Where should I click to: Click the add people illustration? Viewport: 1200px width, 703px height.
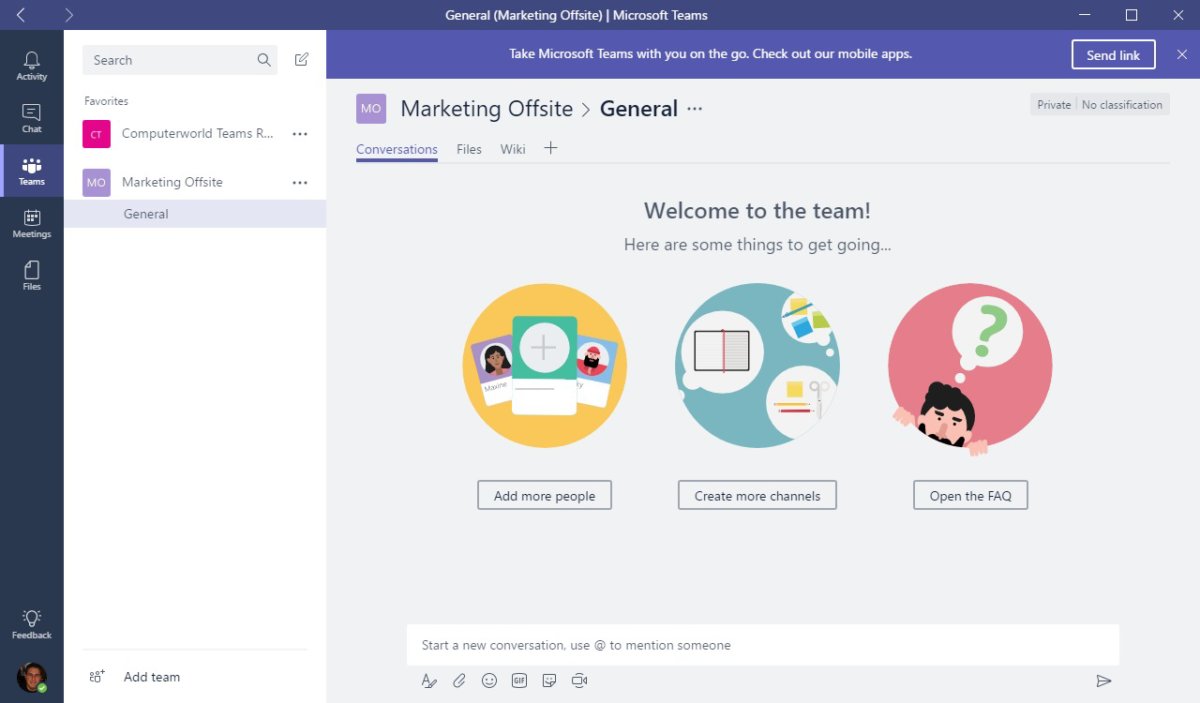[x=544, y=365]
